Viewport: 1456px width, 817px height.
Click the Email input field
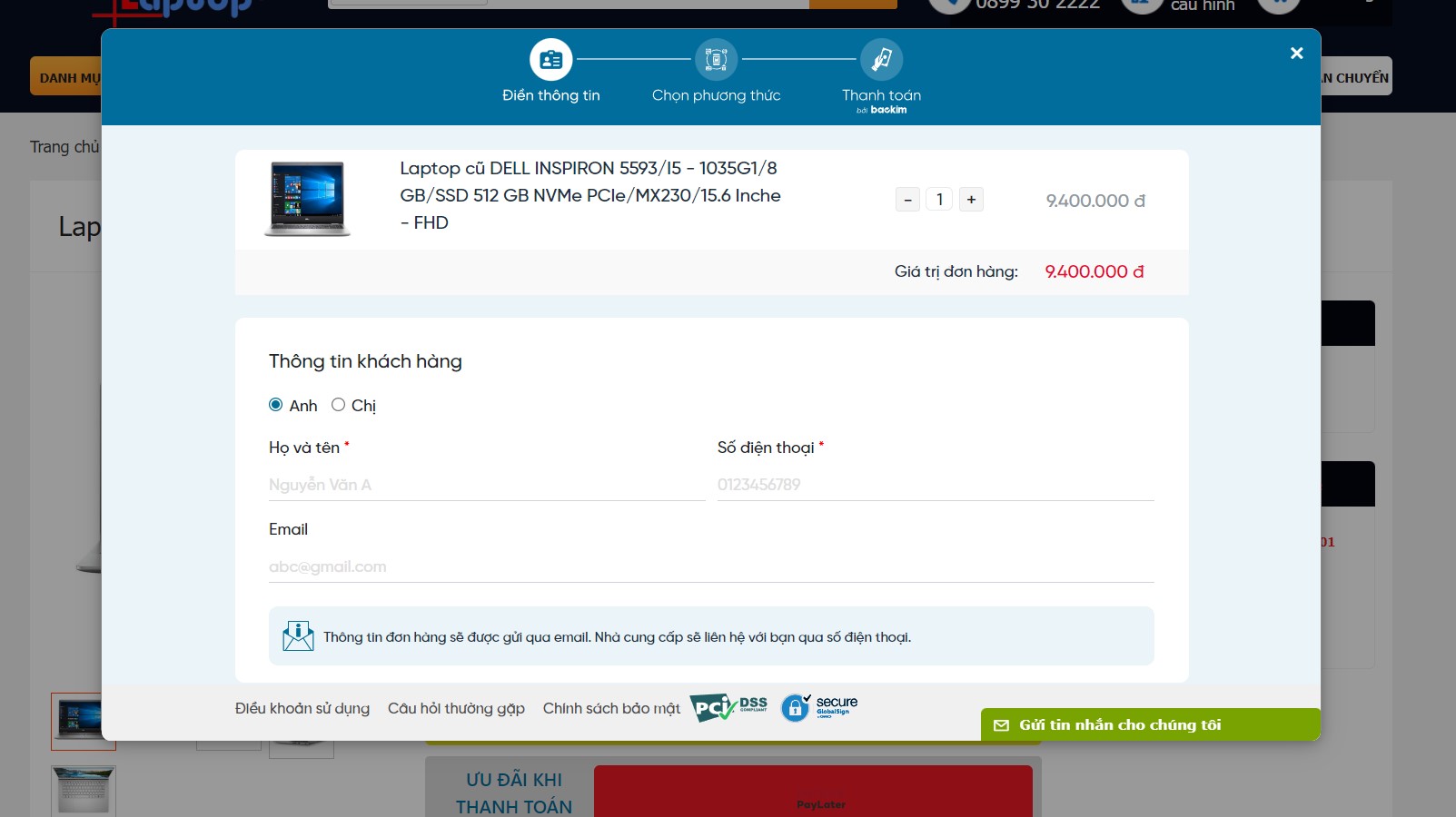pyautogui.click(x=711, y=566)
